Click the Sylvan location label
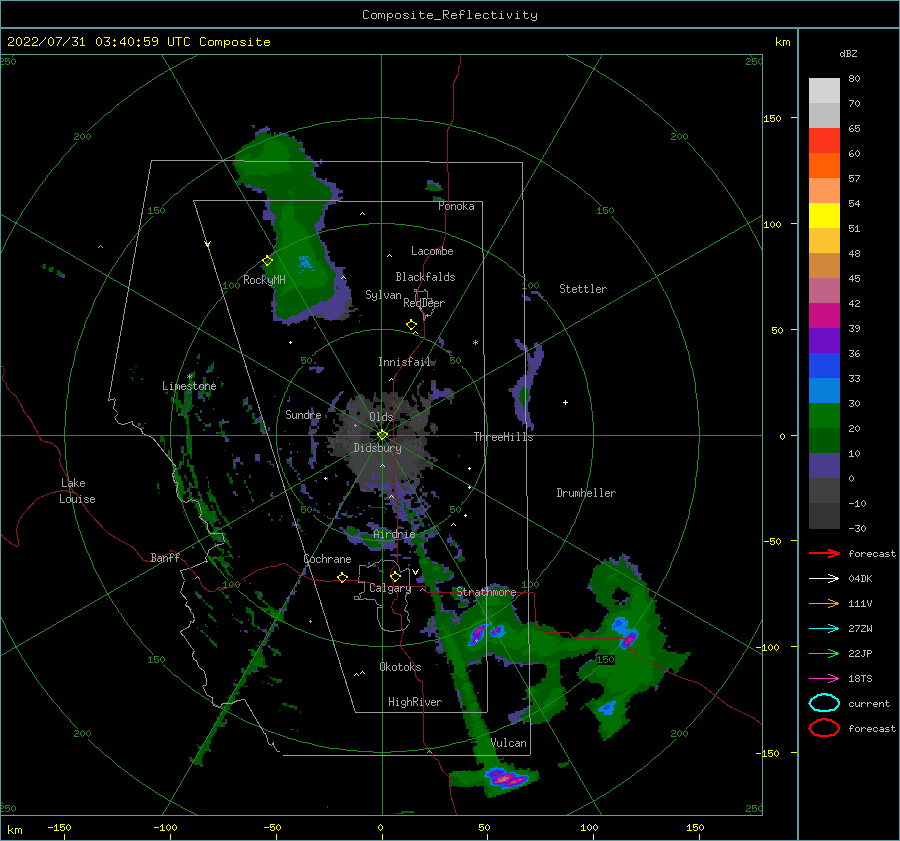900x841 pixels. (x=383, y=295)
